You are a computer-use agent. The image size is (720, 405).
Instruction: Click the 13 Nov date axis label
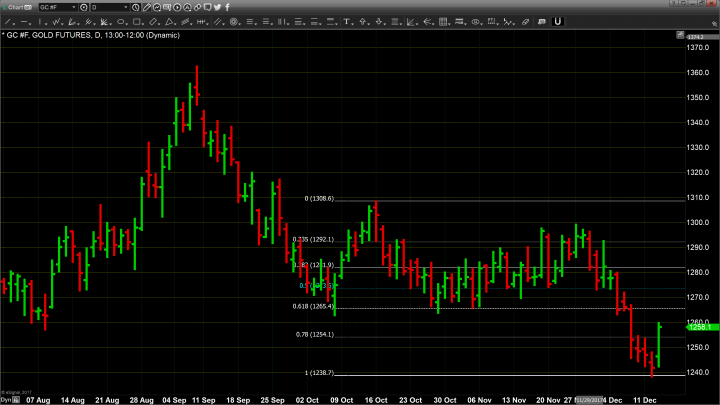514,400
